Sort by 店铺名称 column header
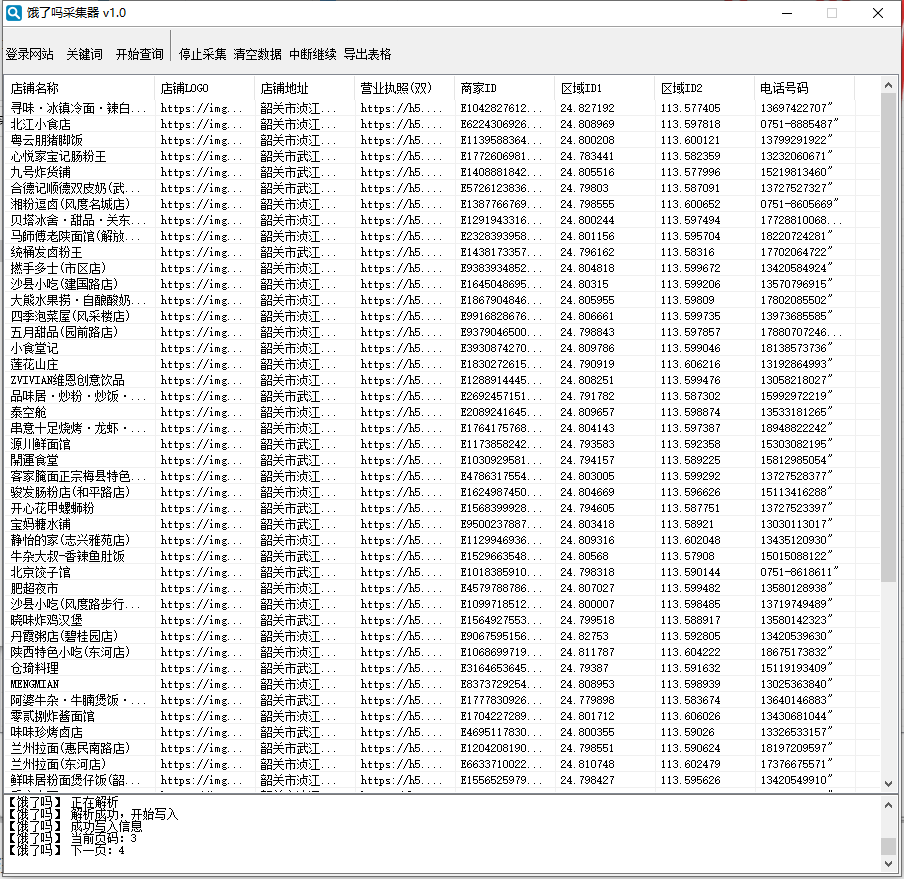 tap(80, 88)
